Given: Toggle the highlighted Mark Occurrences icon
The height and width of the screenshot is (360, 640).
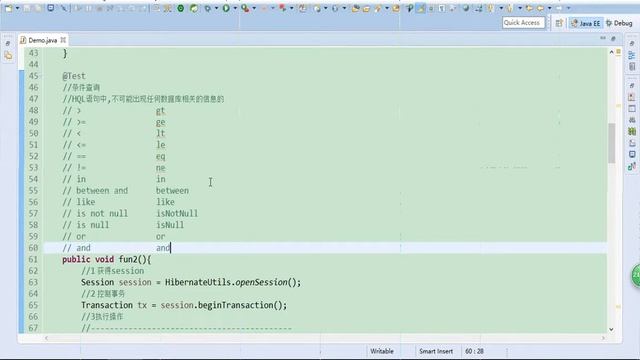Looking at the screenshot, I should pos(420,8).
